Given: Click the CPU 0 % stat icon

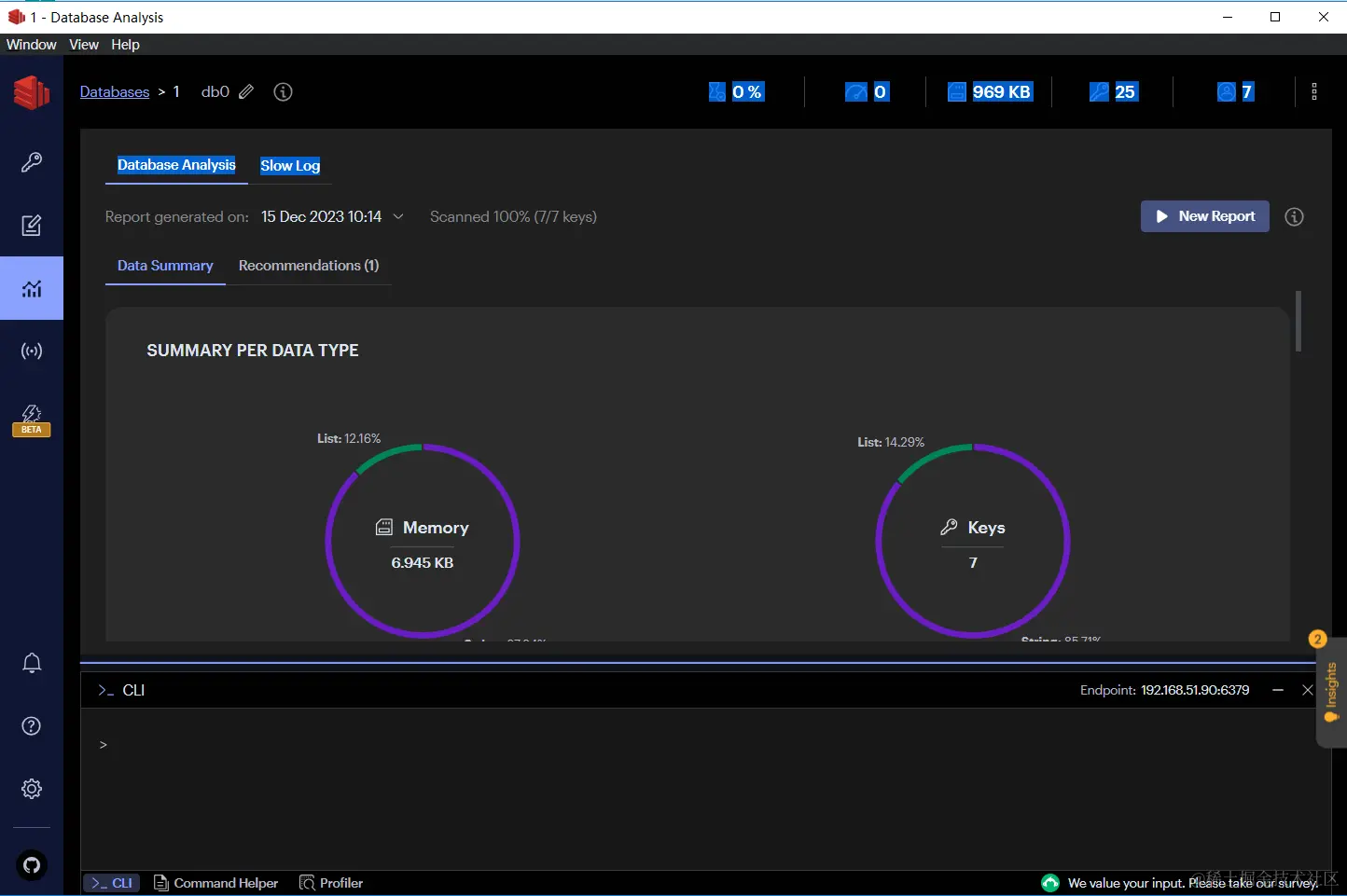Looking at the screenshot, I should click(717, 91).
